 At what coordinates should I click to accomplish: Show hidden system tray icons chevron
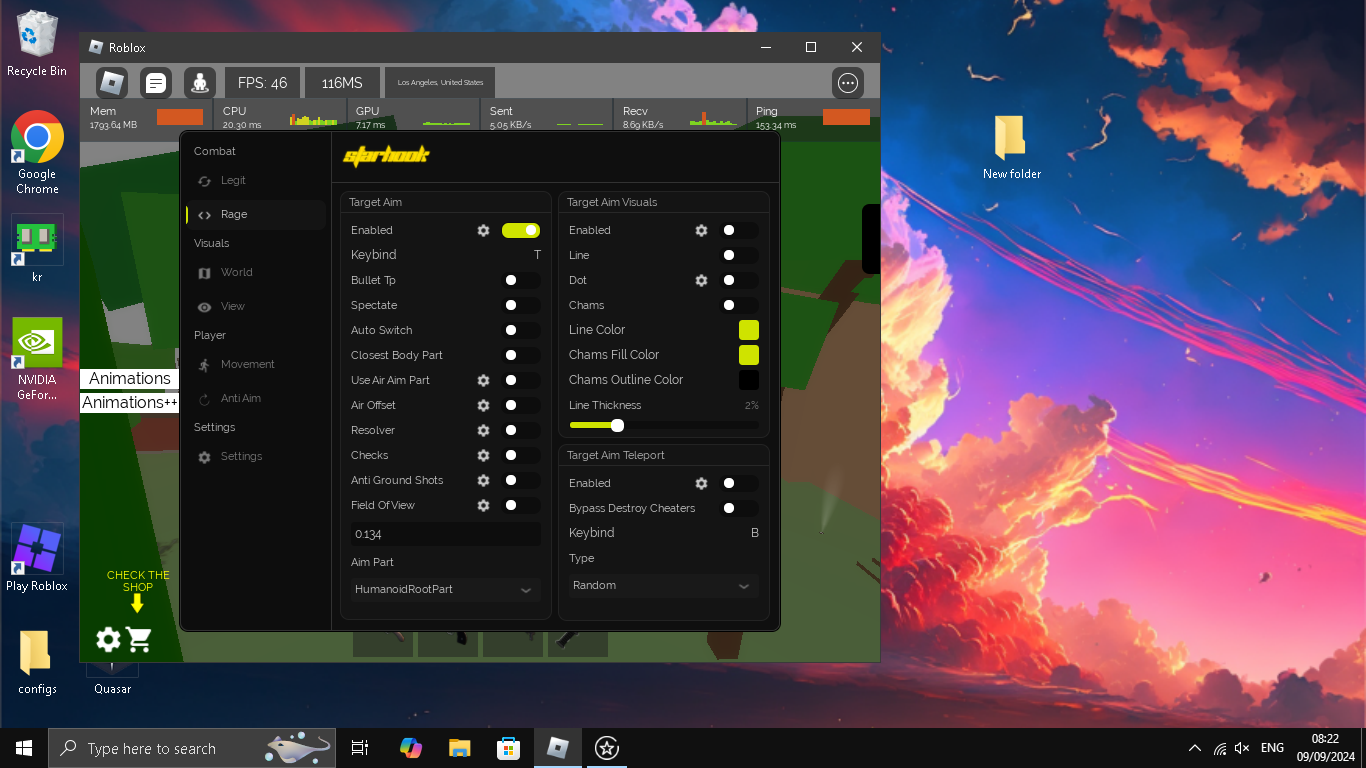pyautogui.click(x=1195, y=748)
